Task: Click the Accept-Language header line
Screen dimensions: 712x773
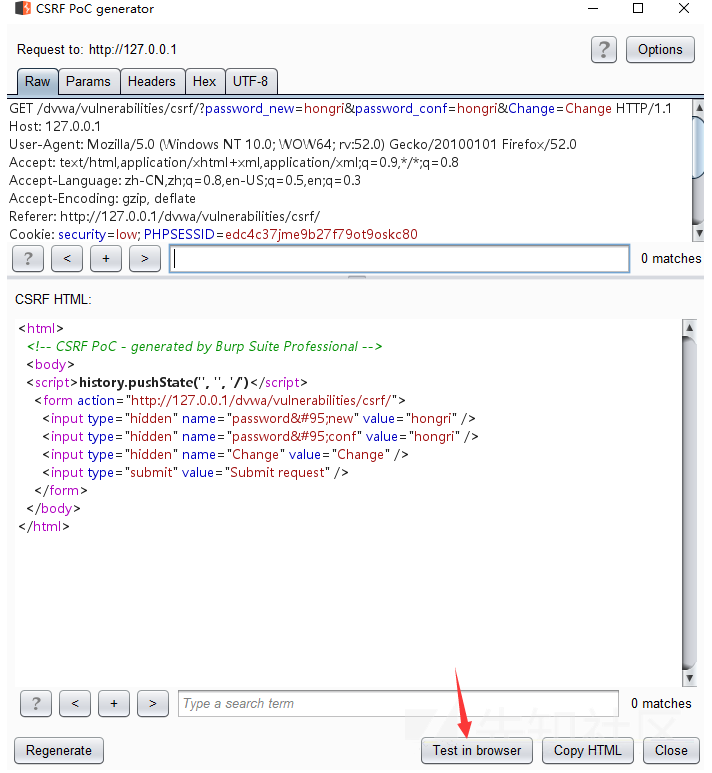Action: coord(185,180)
